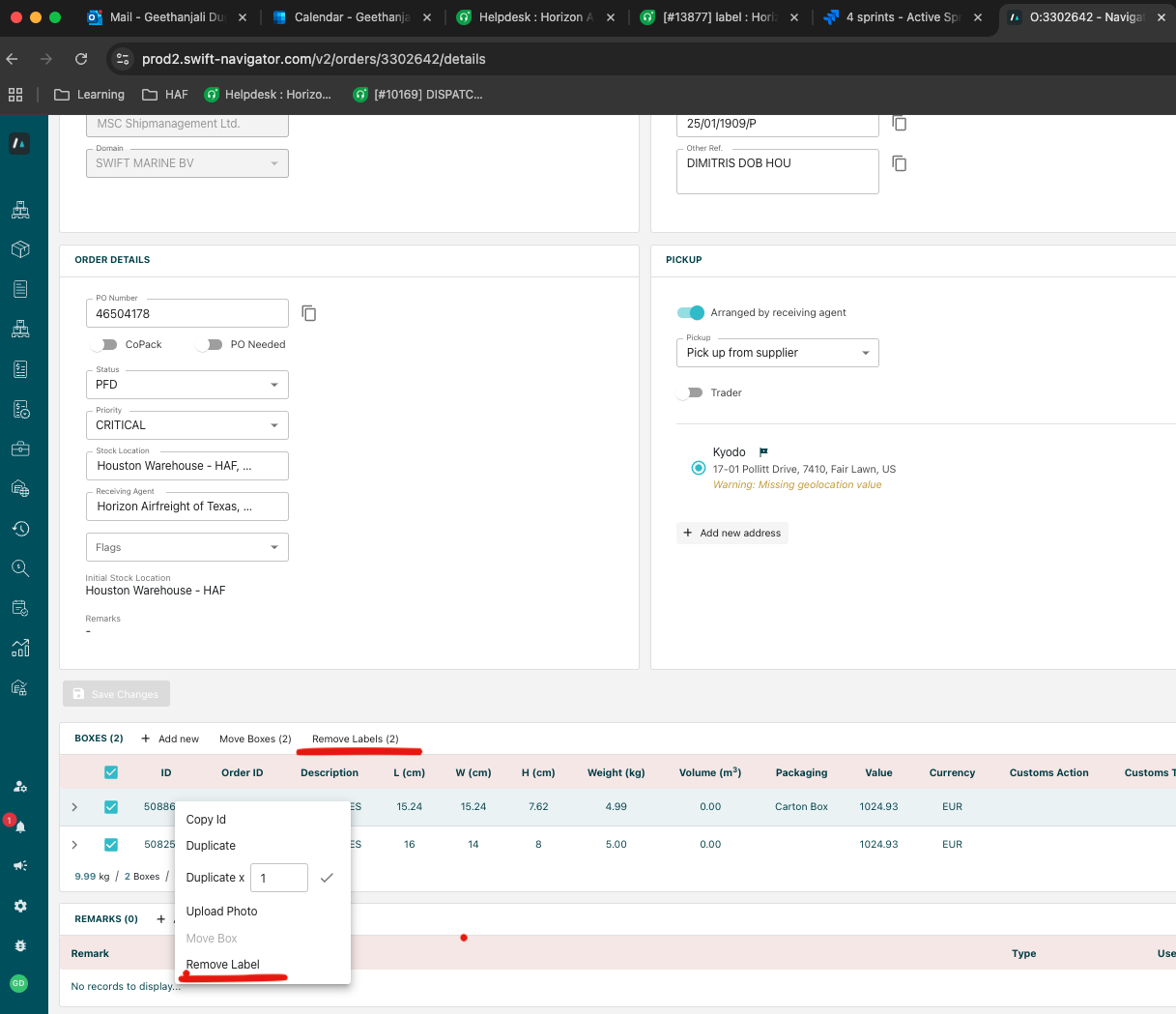Switch to the 4 sprints - Active Sprints tab
The width and height of the screenshot is (1176, 1014).
[902, 17]
